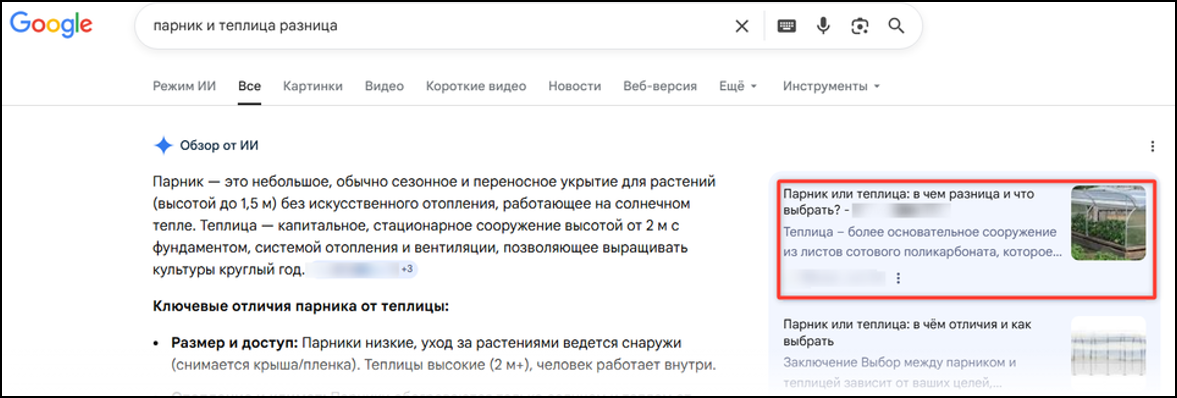
Task: Open the 'Новости' tab
Action: (x=575, y=86)
